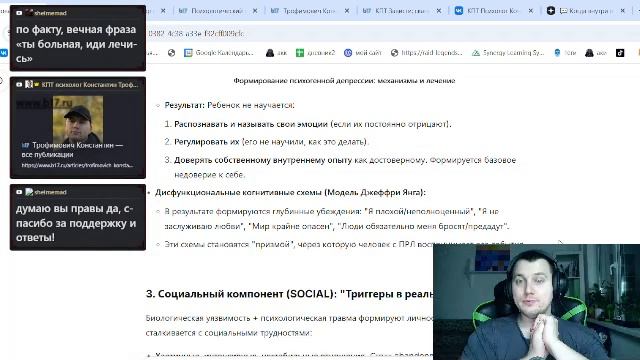640x360 pixels.
Task: Switch to the 'Психологический' b17 browser tab
Action: click(x=216, y=11)
